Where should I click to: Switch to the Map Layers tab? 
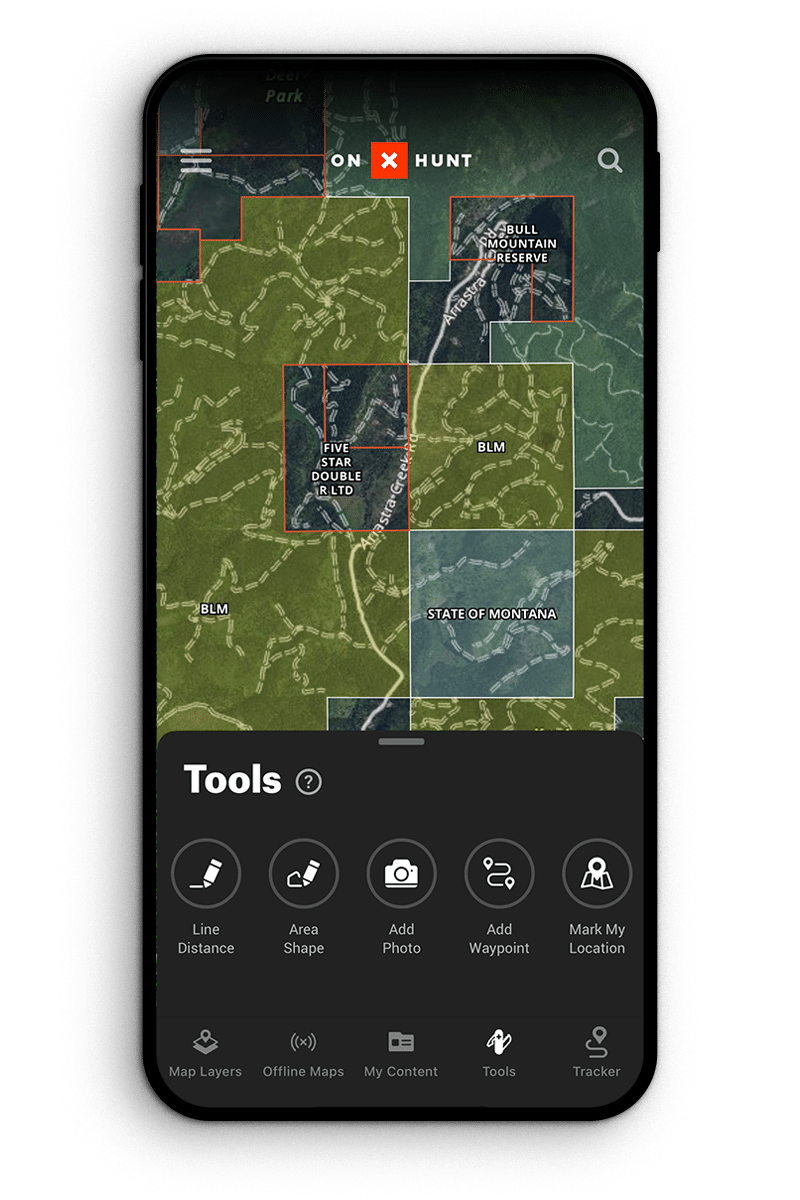point(205,1054)
